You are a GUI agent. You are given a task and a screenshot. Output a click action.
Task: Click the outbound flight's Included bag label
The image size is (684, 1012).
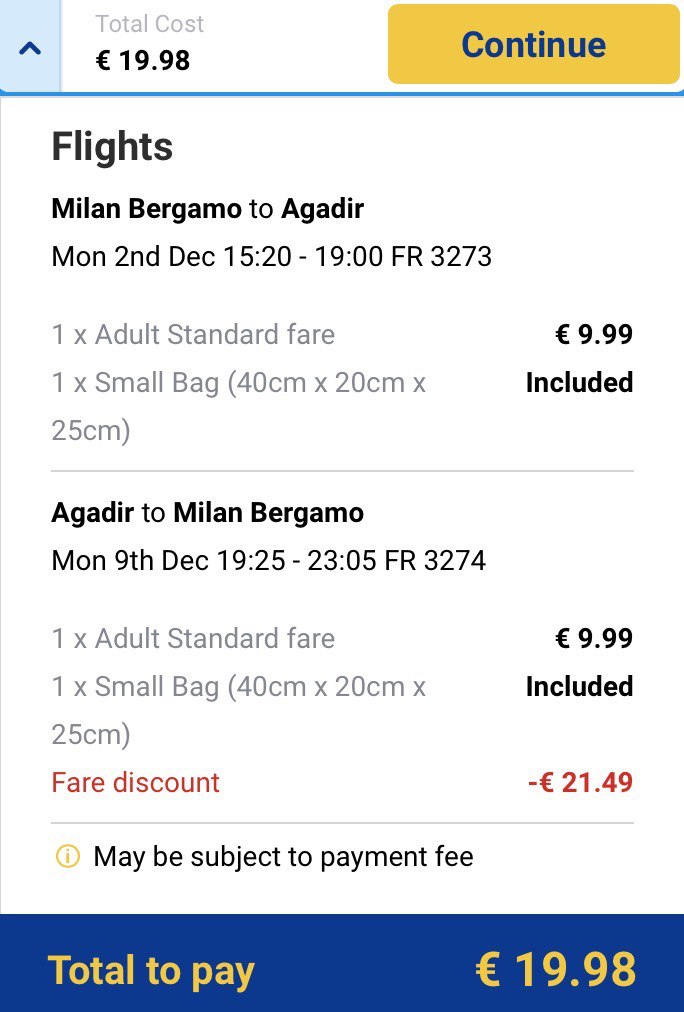point(579,383)
